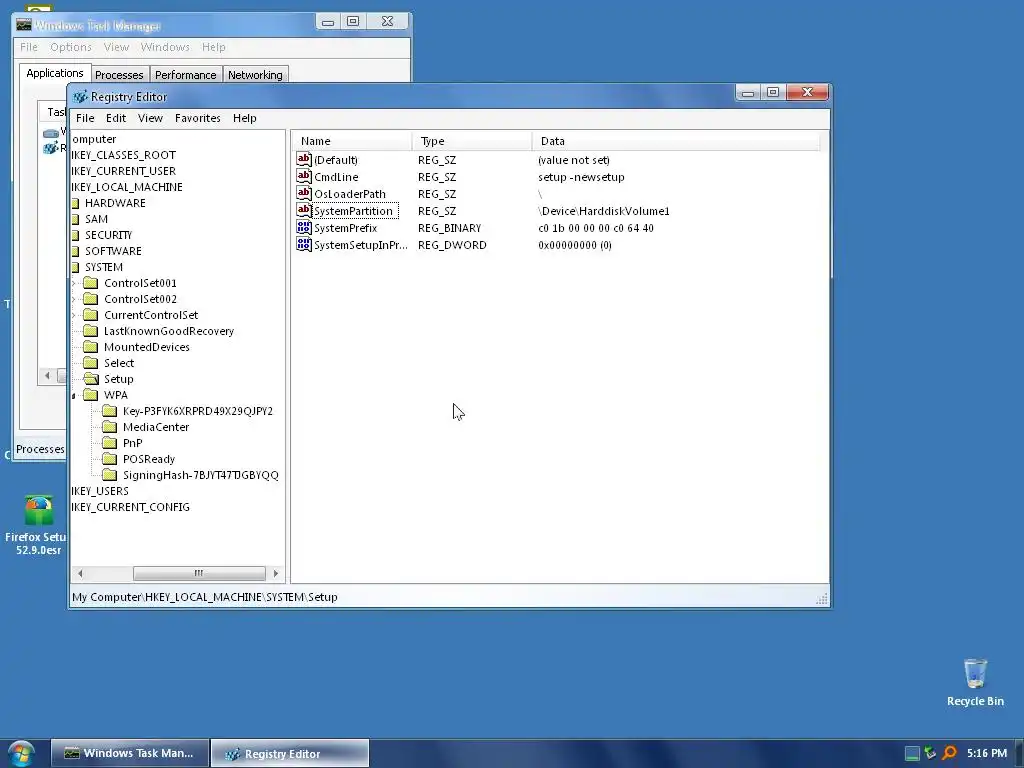The height and width of the screenshot is (768, 1024).
Task: Click the SECURITY key folder icon
Action: point(75,235)
